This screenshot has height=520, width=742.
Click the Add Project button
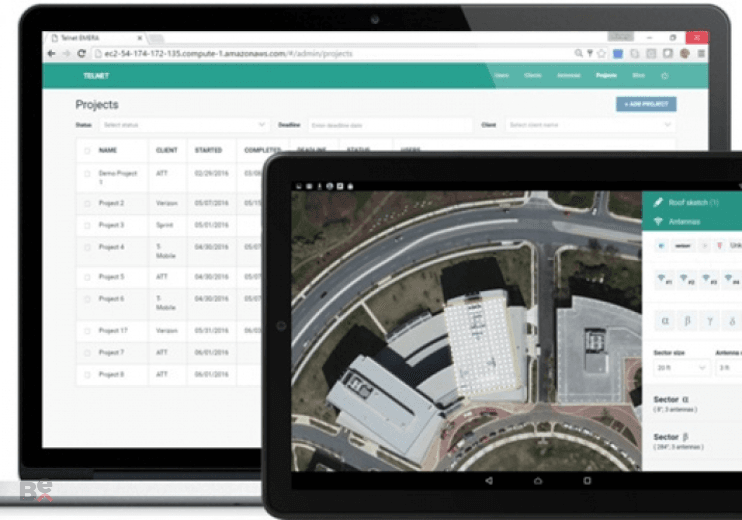[646, 104]
